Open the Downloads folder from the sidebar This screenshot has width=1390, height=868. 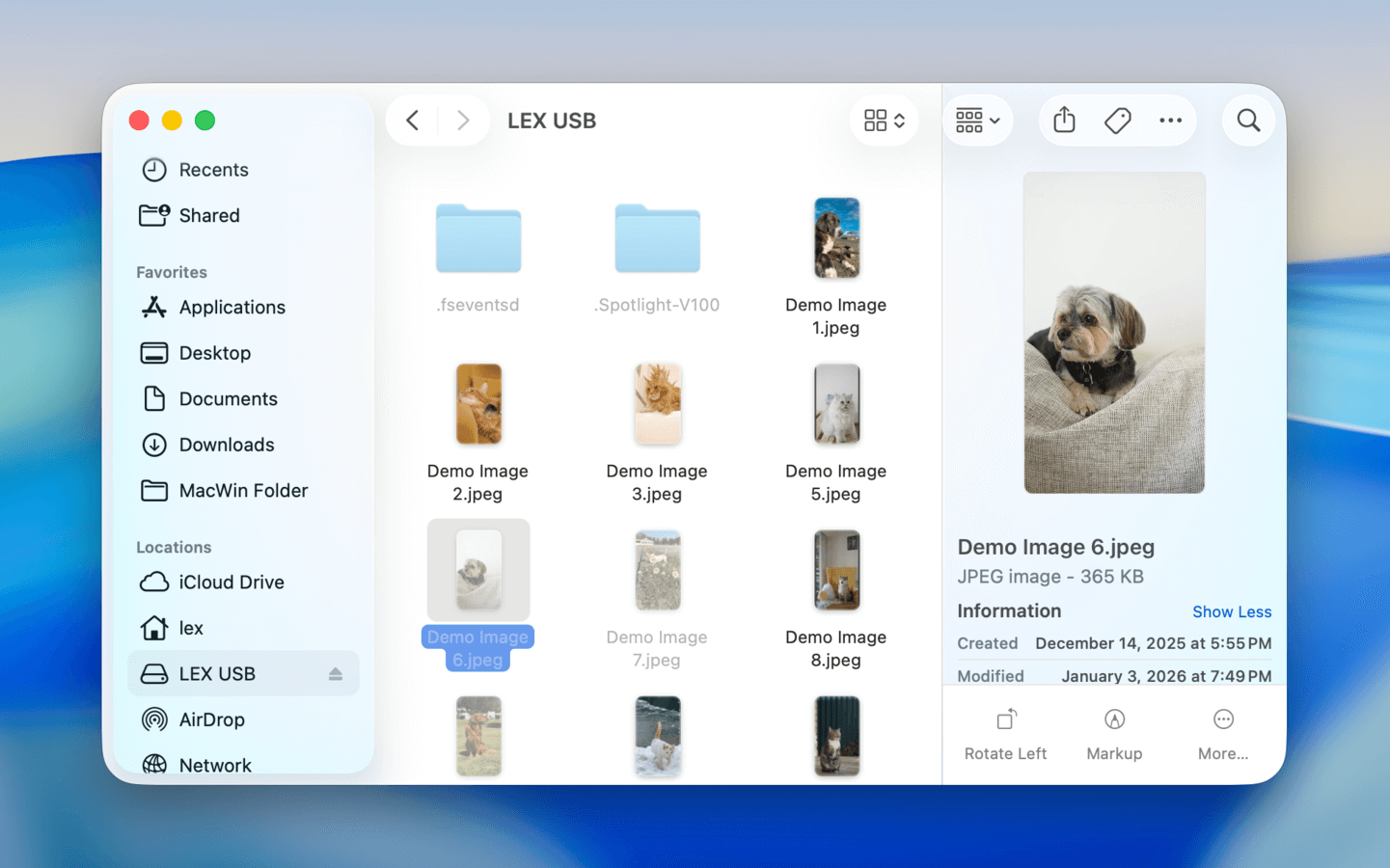point(226,445)
